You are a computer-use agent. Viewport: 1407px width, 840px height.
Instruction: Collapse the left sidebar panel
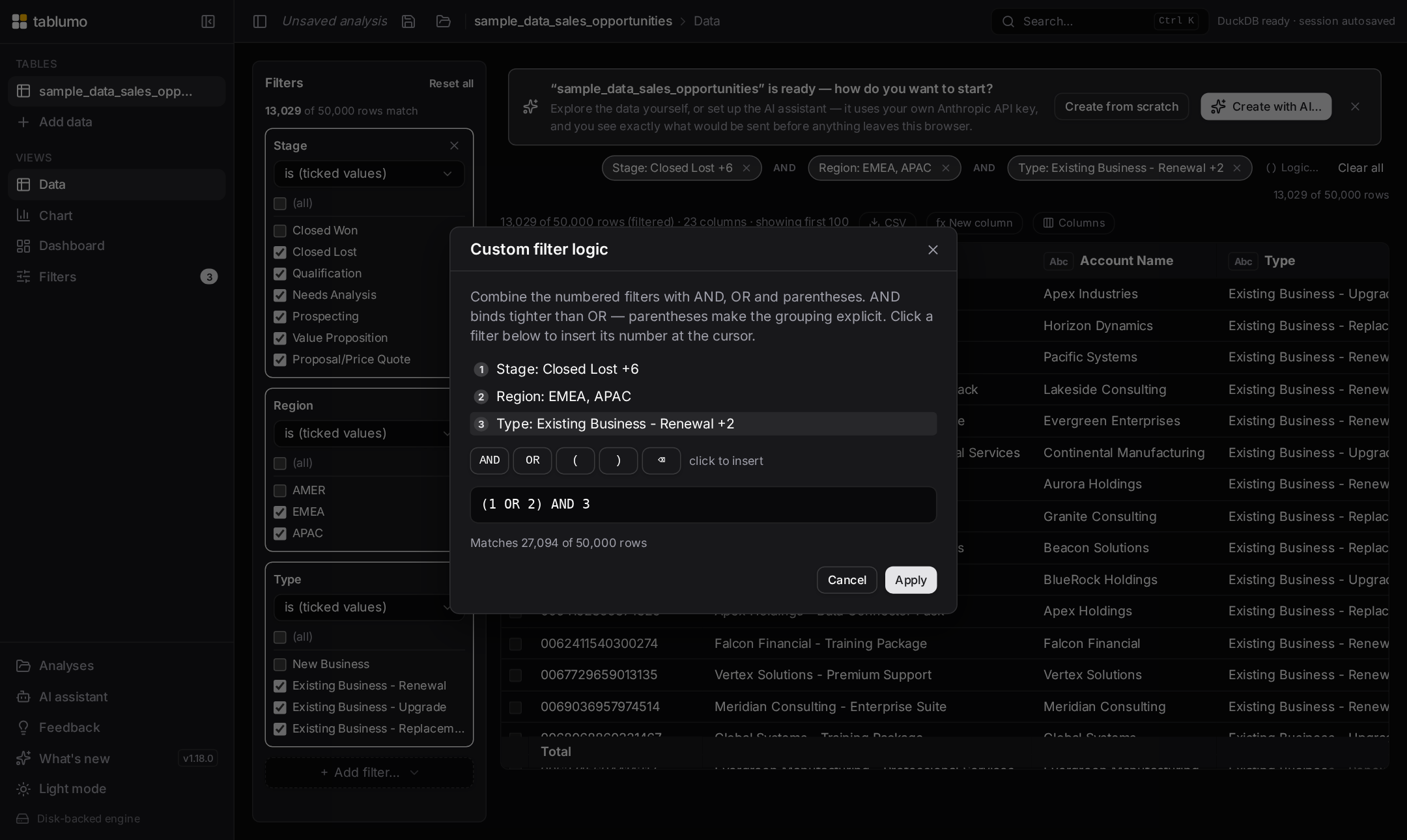click(x=208, y=21)
